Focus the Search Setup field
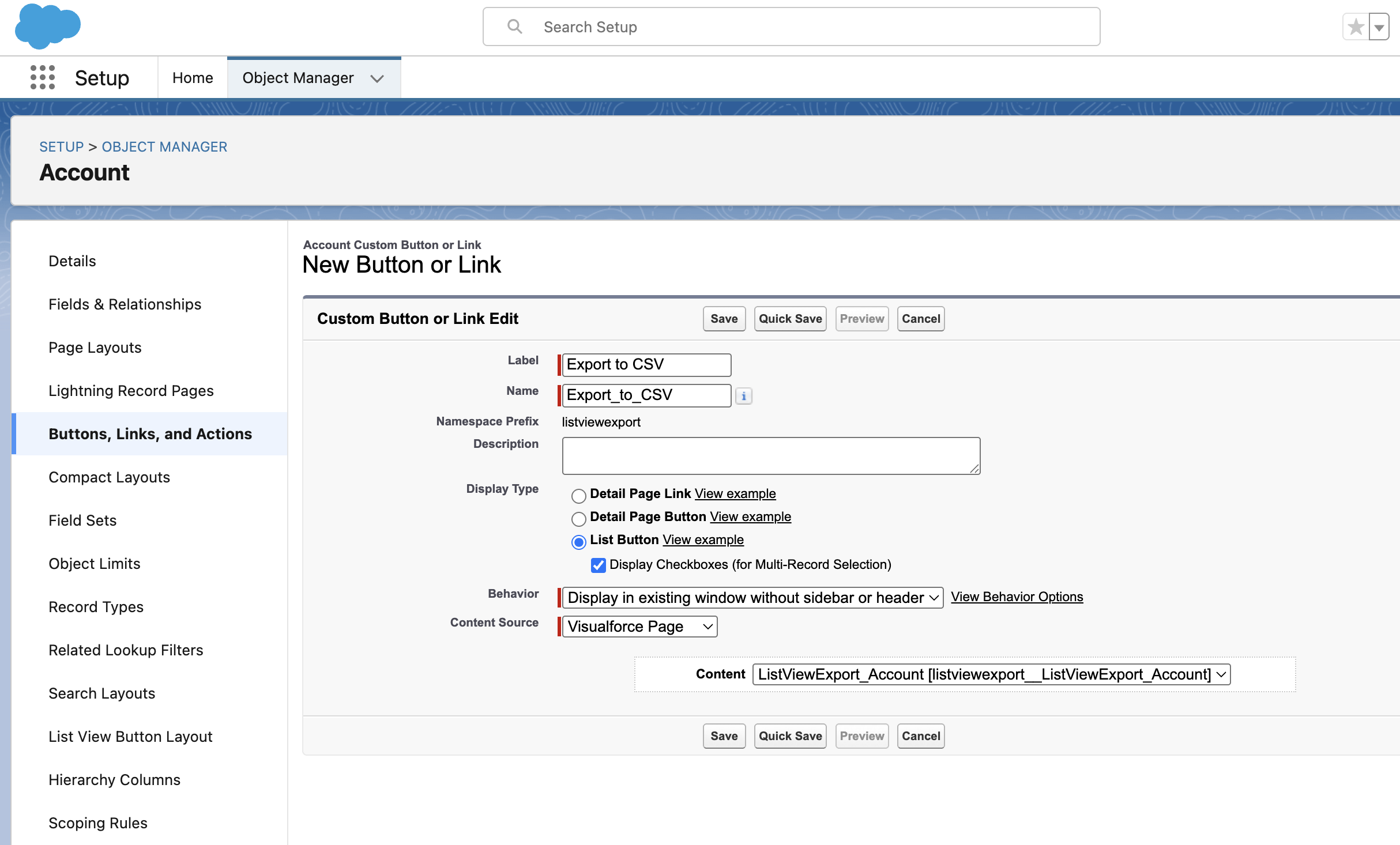 (791, 27)
